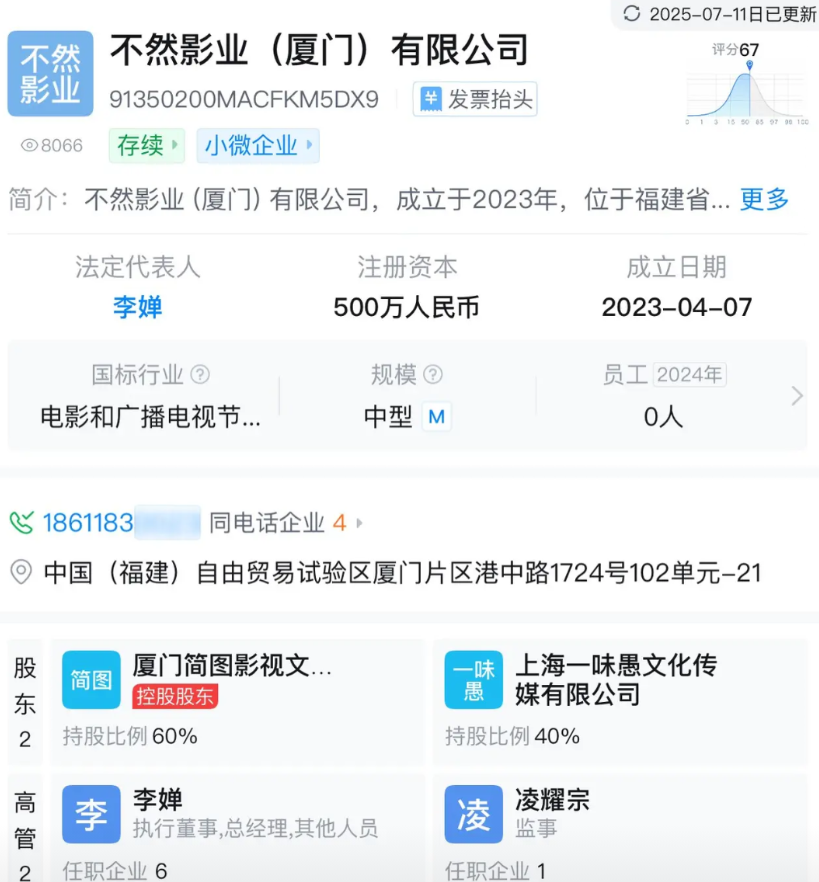Image resolution: width=819 pixels, height=882 pixels.
Task: Click the M size badge next to 中型
Action: click(x=436, y=417)
